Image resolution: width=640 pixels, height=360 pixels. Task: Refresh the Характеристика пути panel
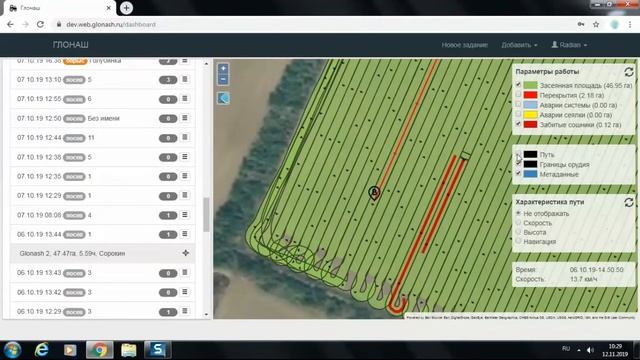tap(629, 202)
